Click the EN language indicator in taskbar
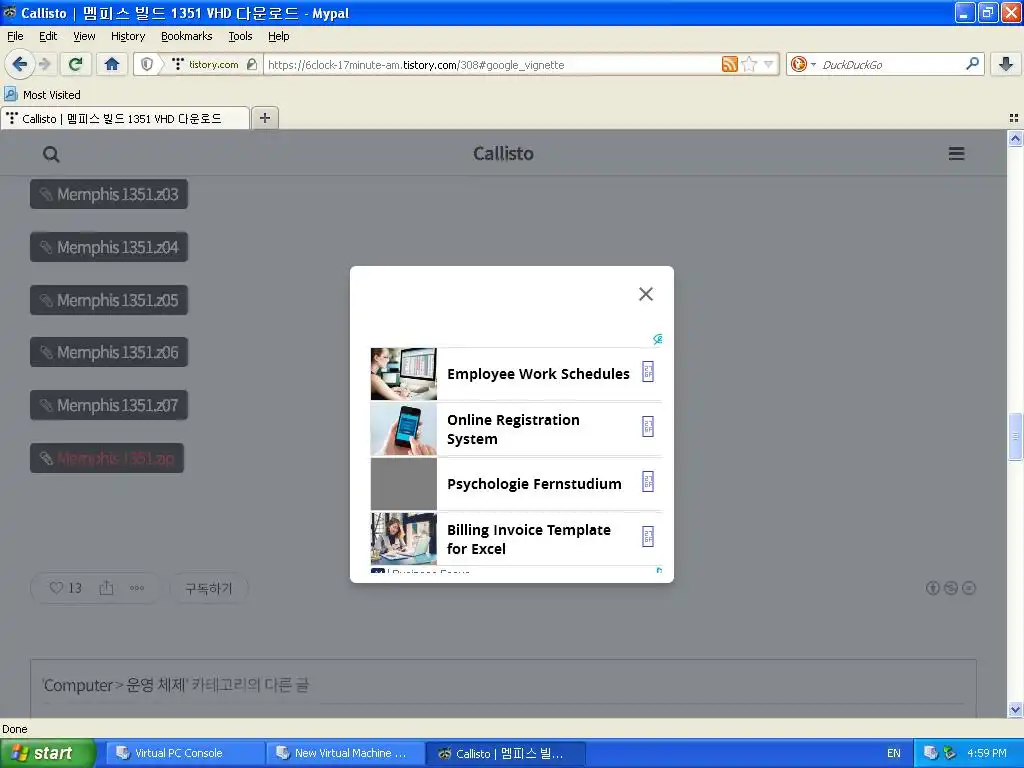Viewport: 1024px width, 768px height. click(x=893, y=753)
